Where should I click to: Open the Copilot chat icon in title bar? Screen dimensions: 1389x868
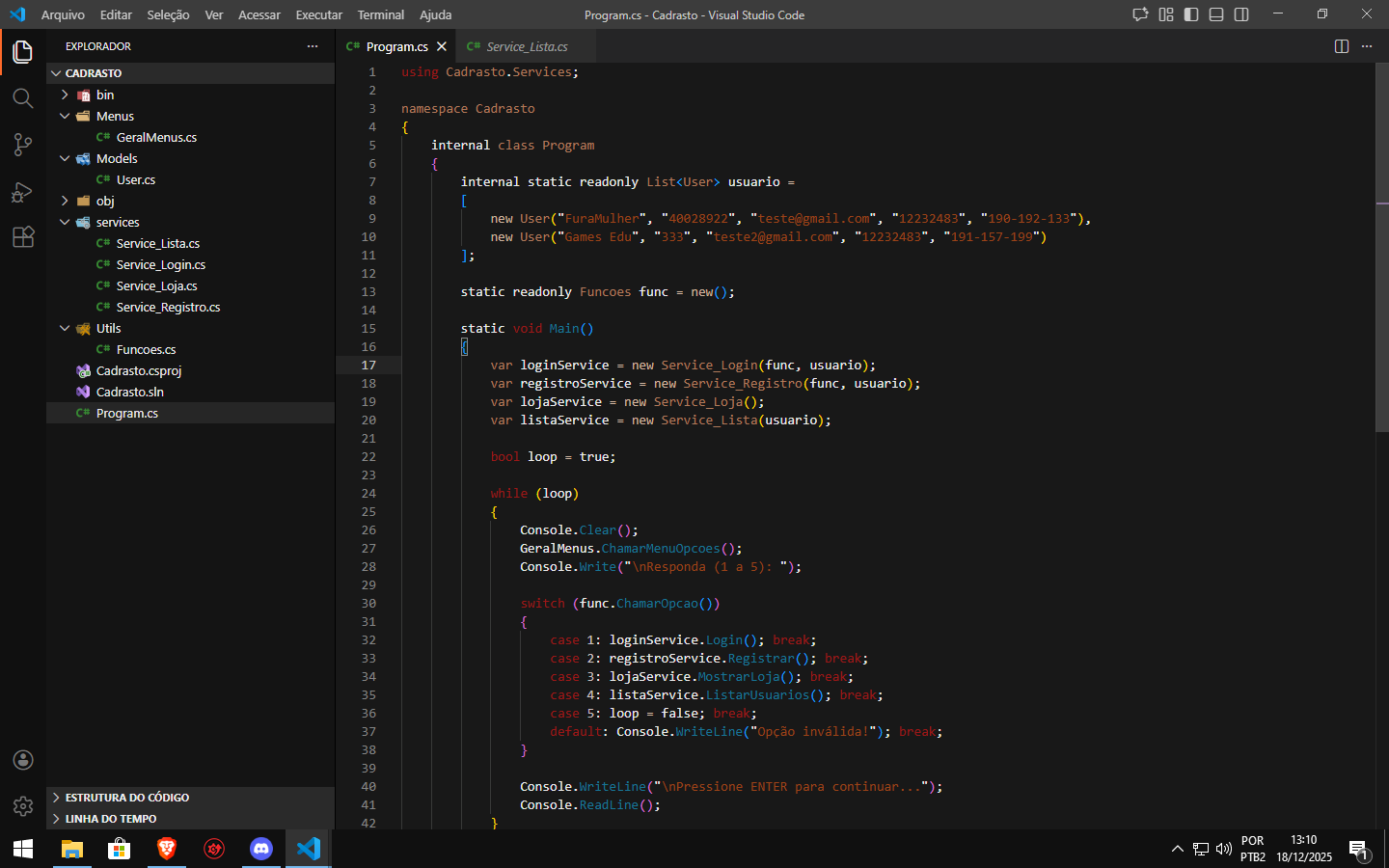click(x=1140, y=14)
